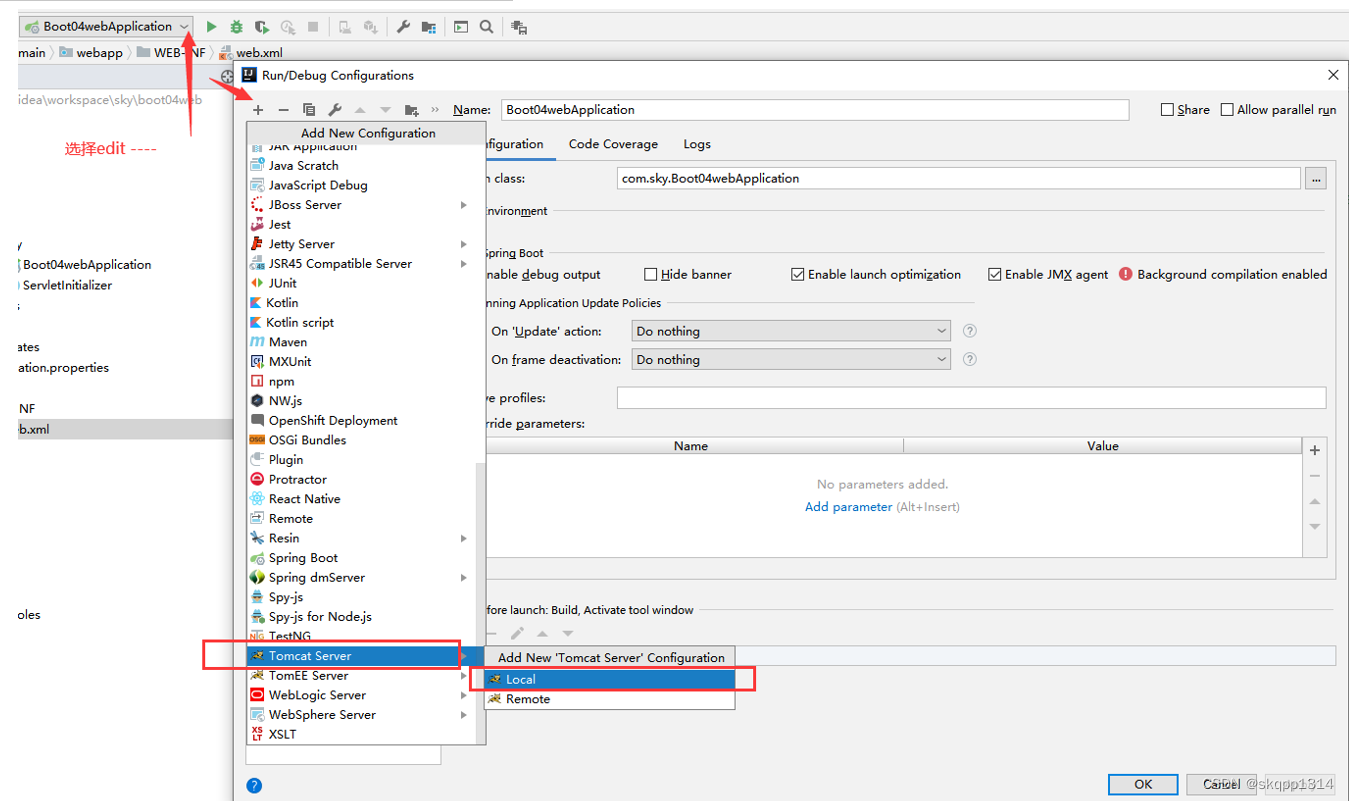Enable Allow parallel run checkbox
The image size is (1349, 801).
1227,110
